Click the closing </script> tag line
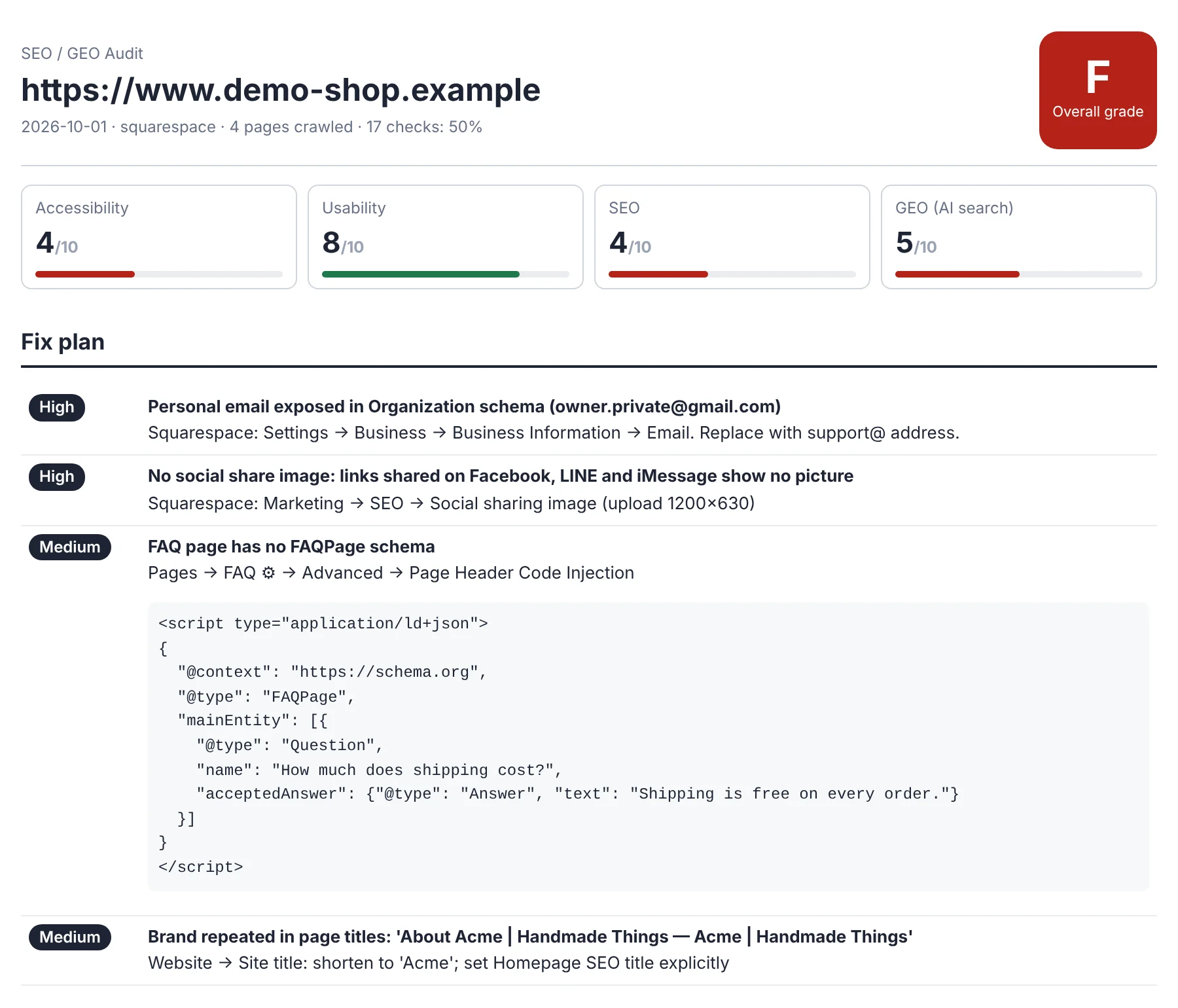This screenshot has width=1178, height=1008. [201, 867]
